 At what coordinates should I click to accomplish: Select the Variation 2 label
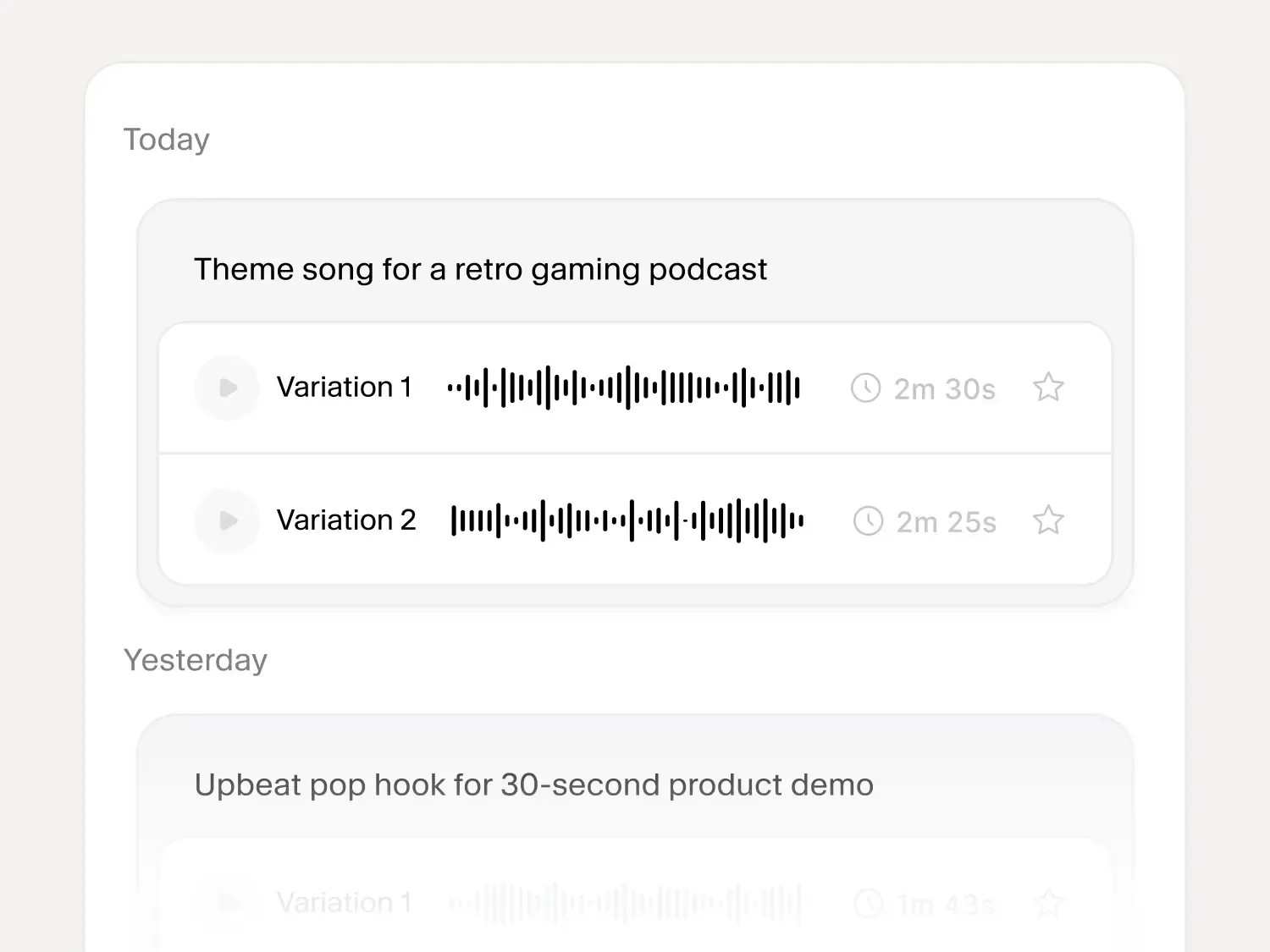point(346,520)
